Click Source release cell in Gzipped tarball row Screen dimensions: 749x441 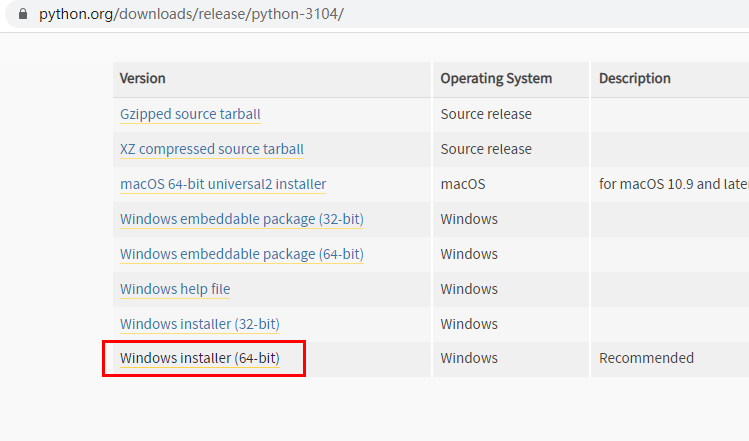486,114
